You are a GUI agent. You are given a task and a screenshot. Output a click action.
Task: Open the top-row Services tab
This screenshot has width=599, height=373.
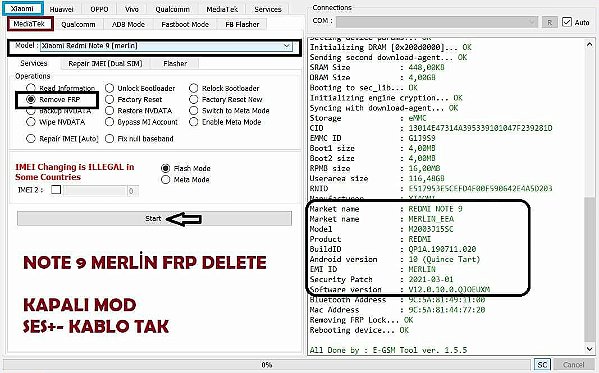pyautogui.click(x=268, y=9)
